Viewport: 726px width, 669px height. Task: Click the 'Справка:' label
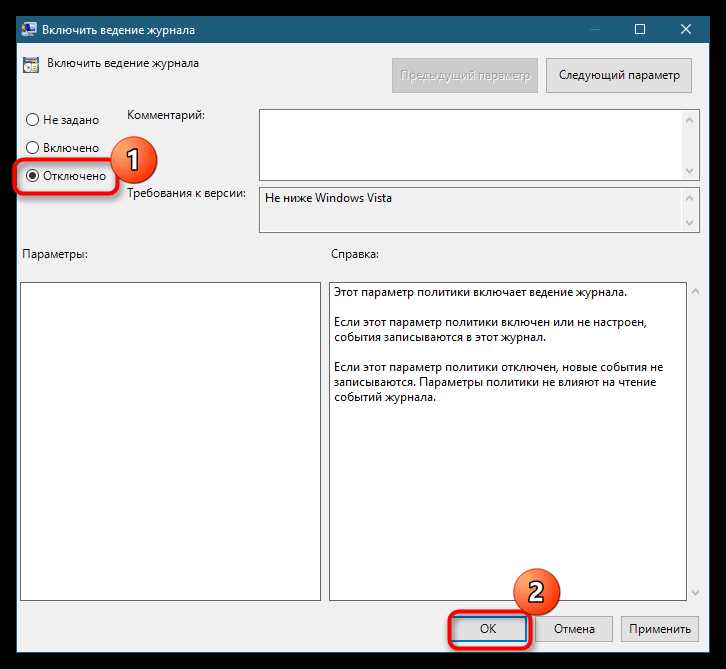coord(355,254)
